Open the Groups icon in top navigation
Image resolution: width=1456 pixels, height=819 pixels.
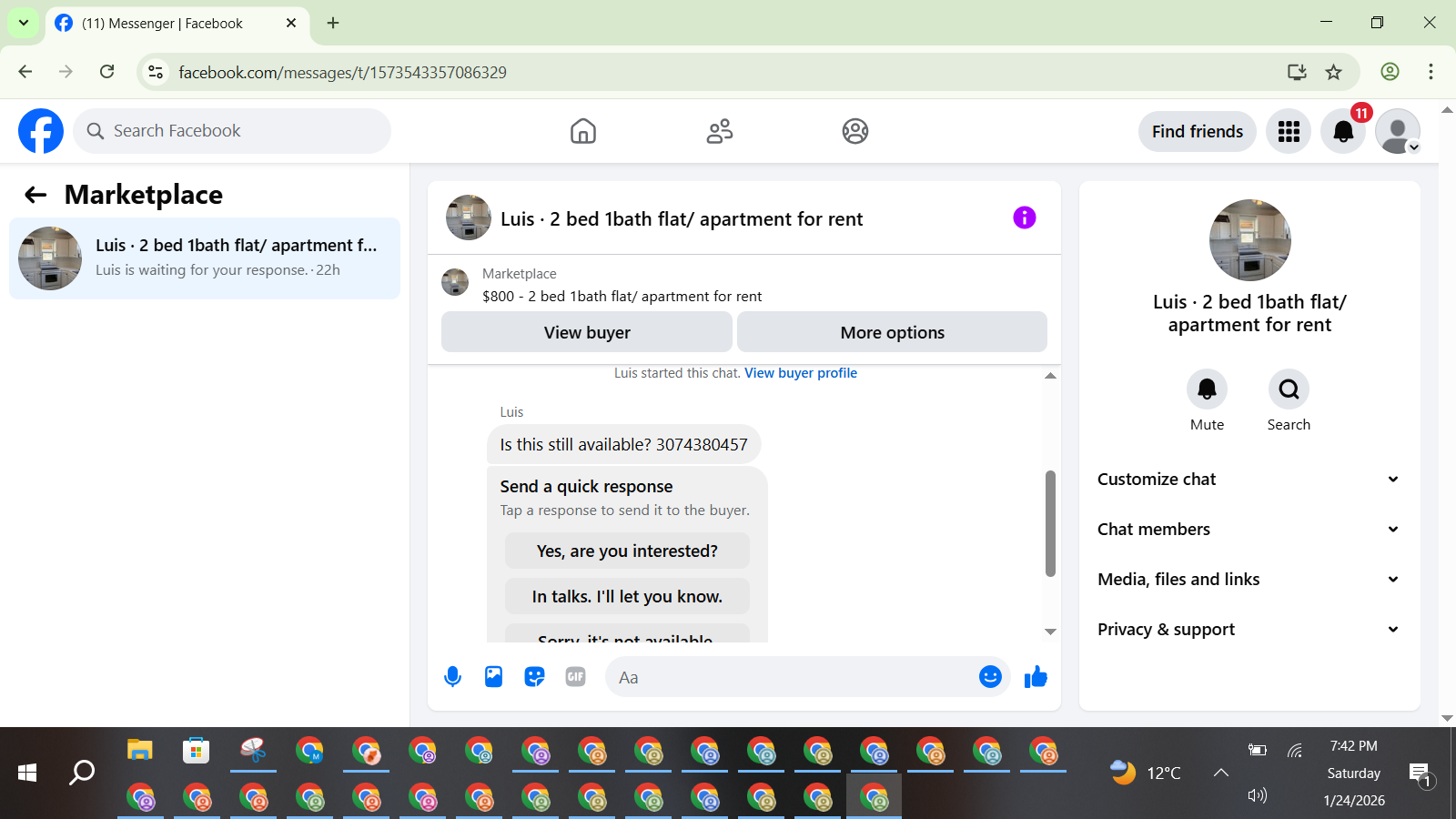855,131
